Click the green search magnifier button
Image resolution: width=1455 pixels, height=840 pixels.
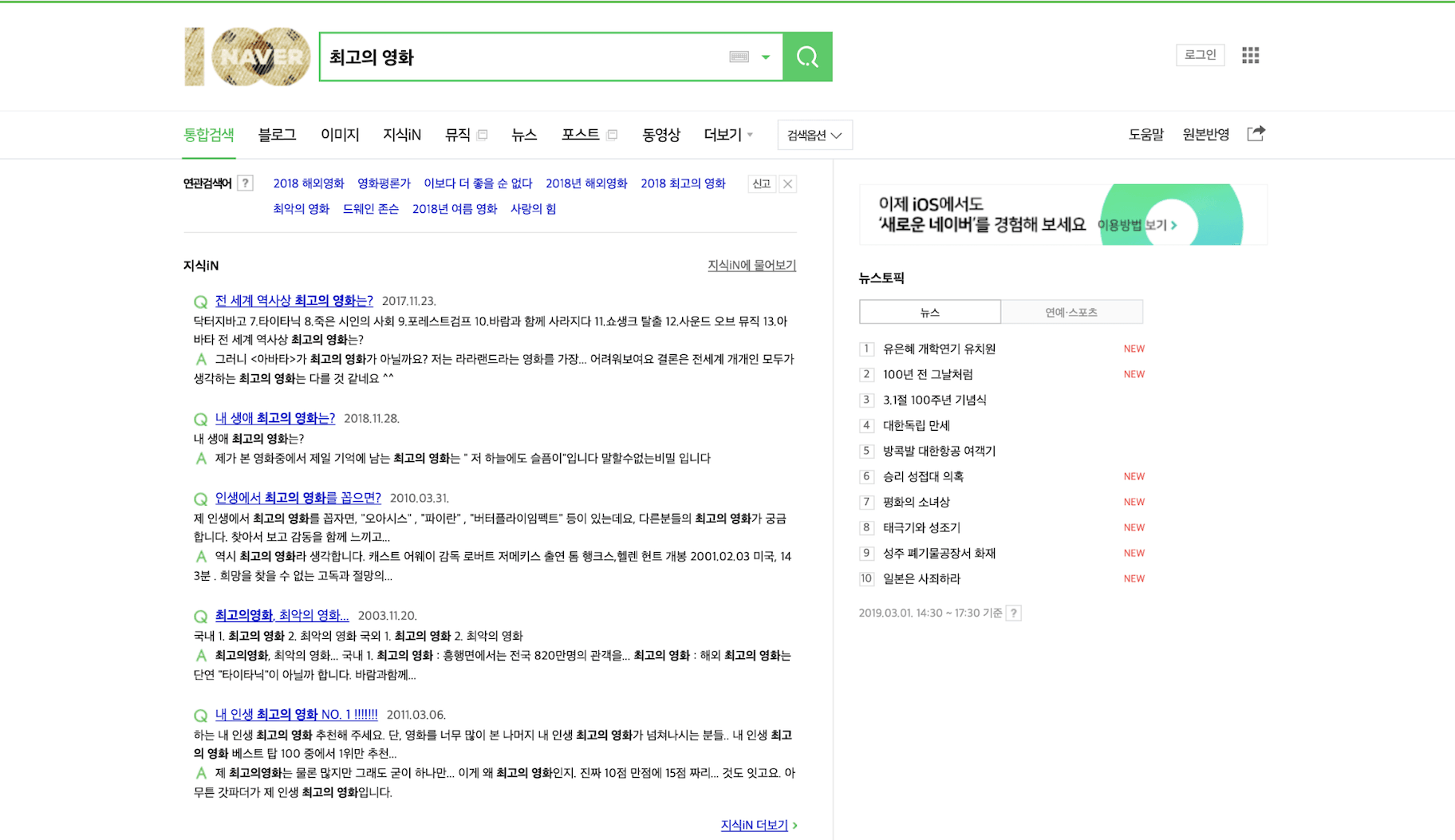pyautogui.click(x=807, y=57)
